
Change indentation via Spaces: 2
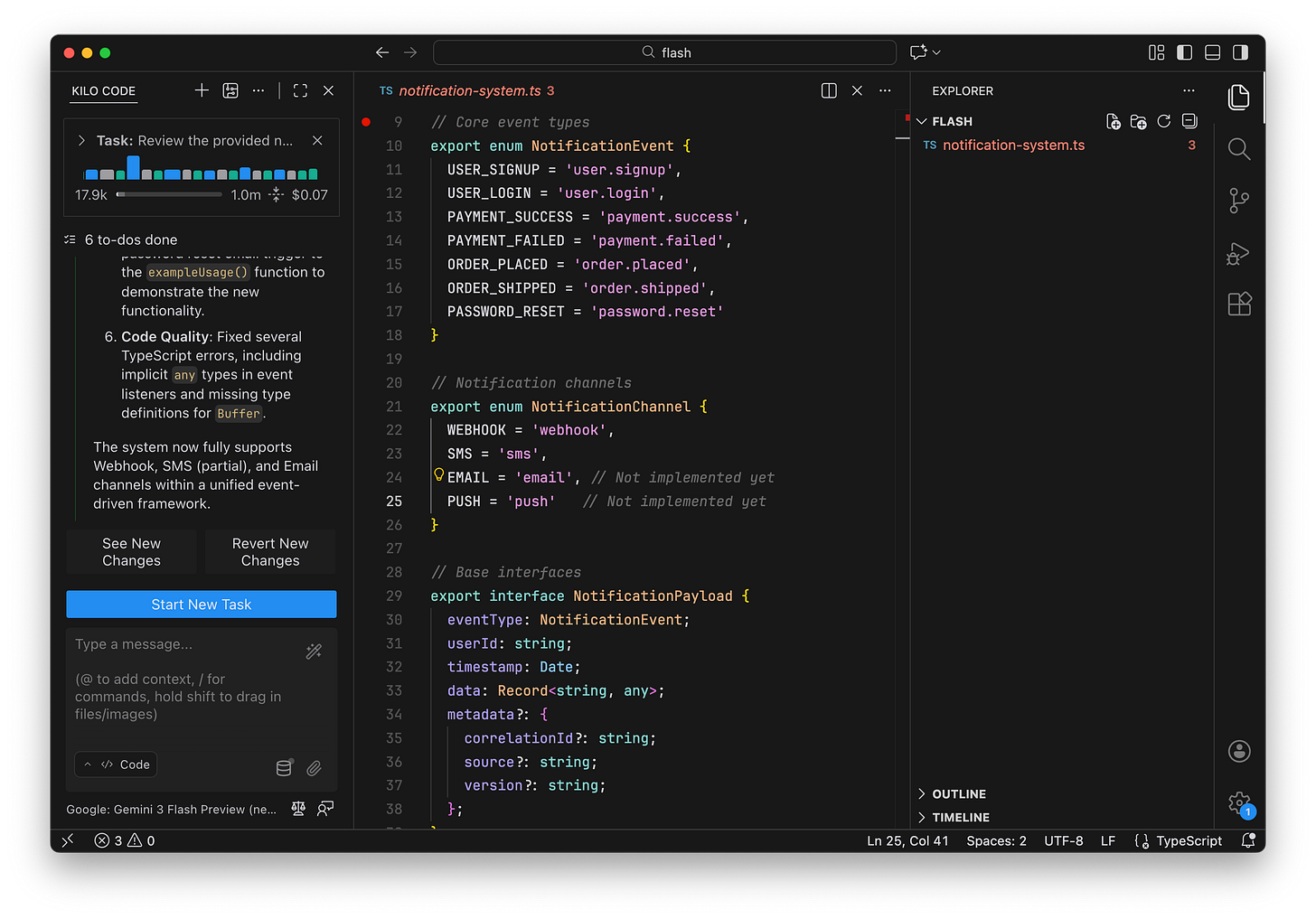[996, 840]
